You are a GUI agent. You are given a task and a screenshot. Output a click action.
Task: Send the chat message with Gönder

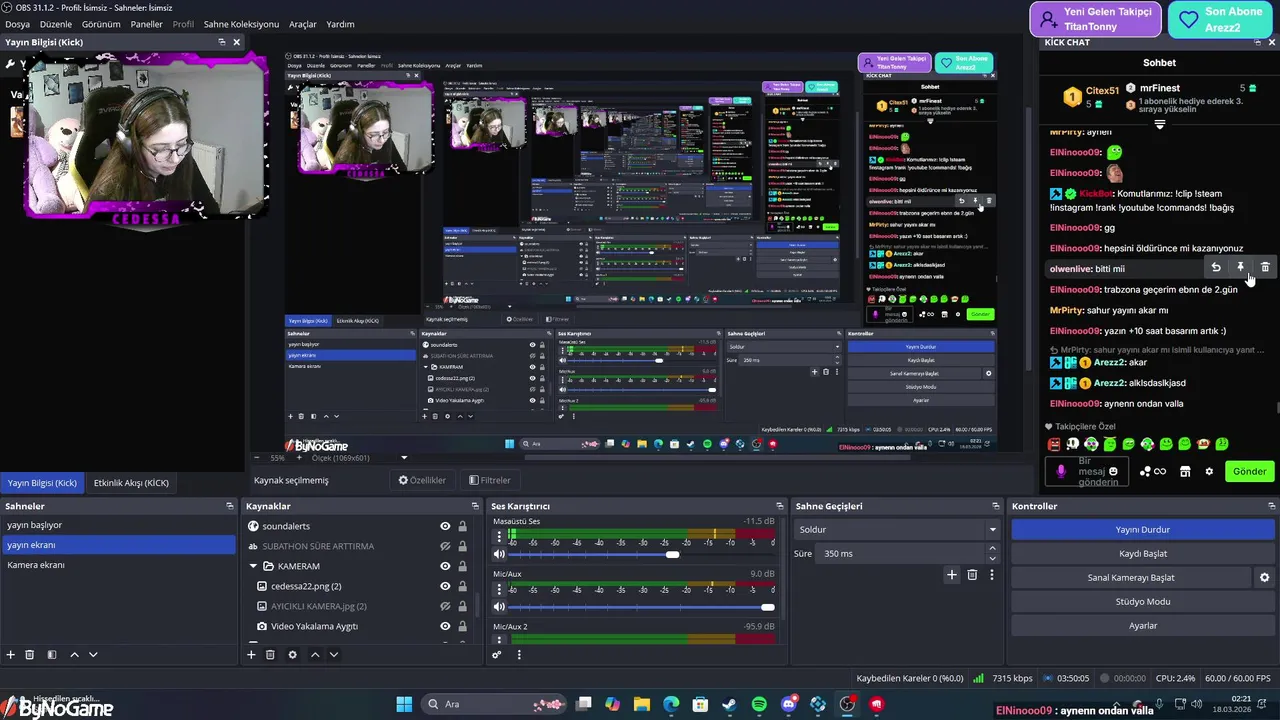click(x=1249, y=471)
